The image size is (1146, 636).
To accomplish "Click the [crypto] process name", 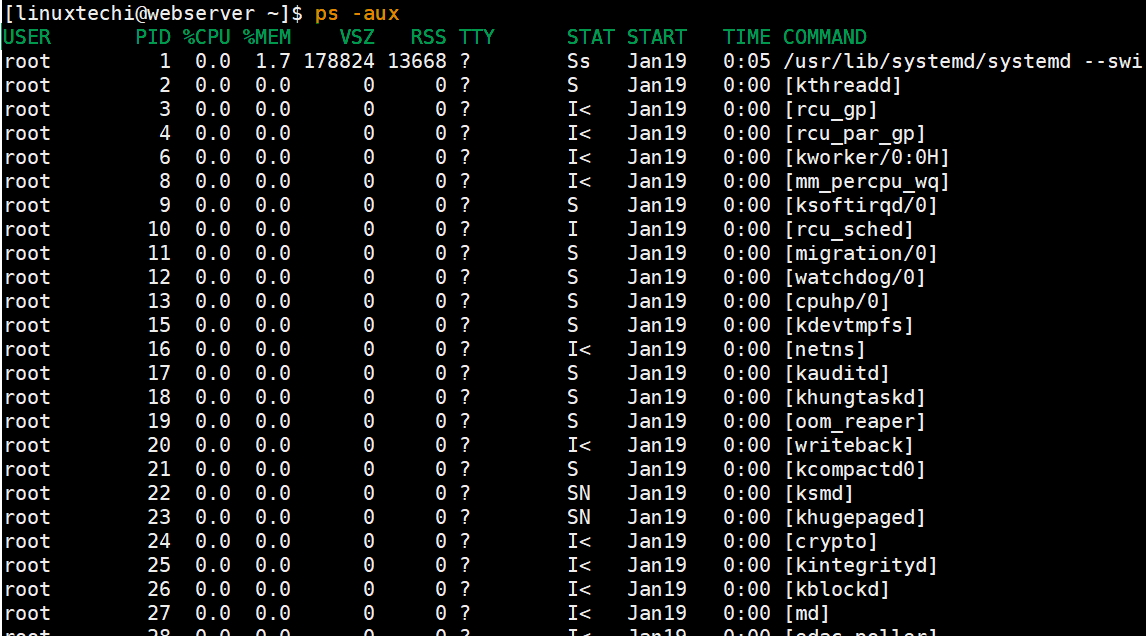I will click(830, 542).
